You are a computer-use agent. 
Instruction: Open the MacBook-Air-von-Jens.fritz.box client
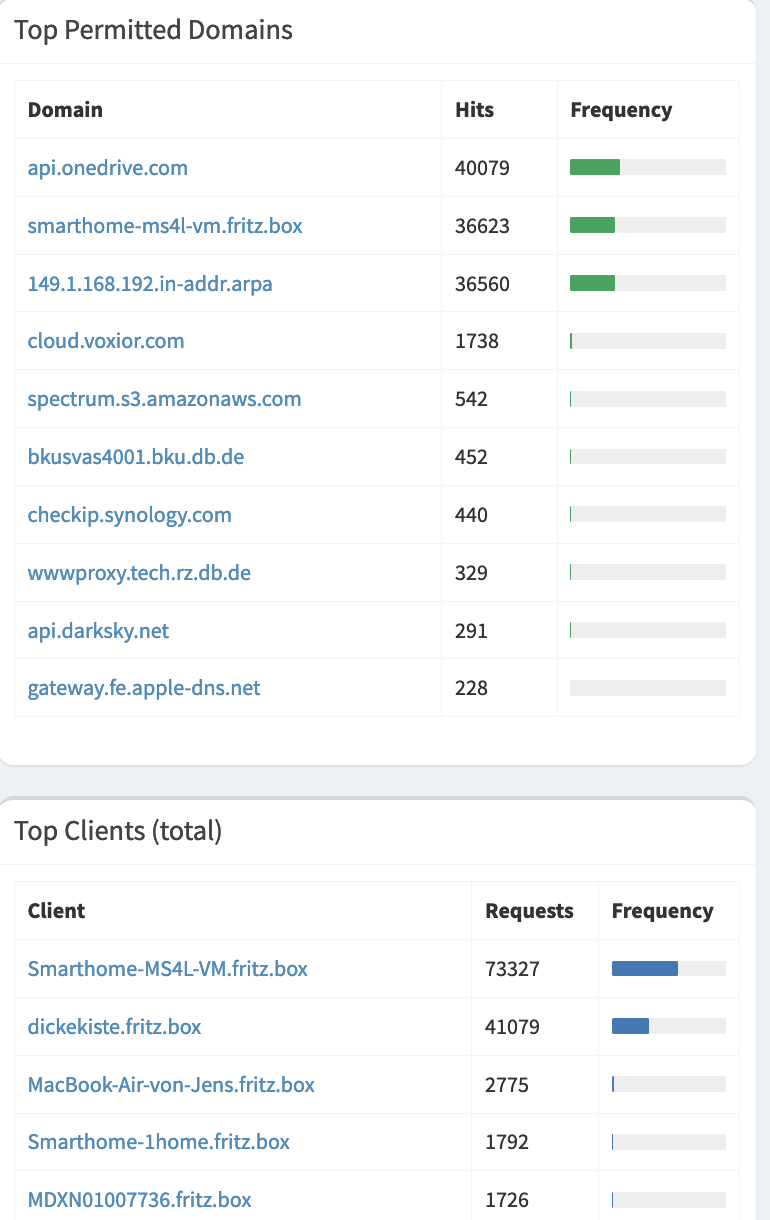click(171, 1084)
